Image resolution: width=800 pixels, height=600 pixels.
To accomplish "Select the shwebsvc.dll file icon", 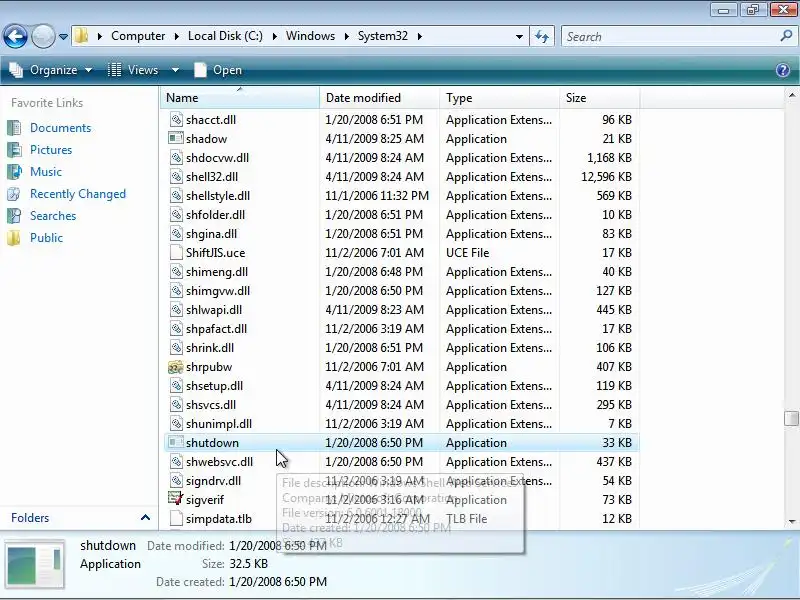I will (176, 461).
